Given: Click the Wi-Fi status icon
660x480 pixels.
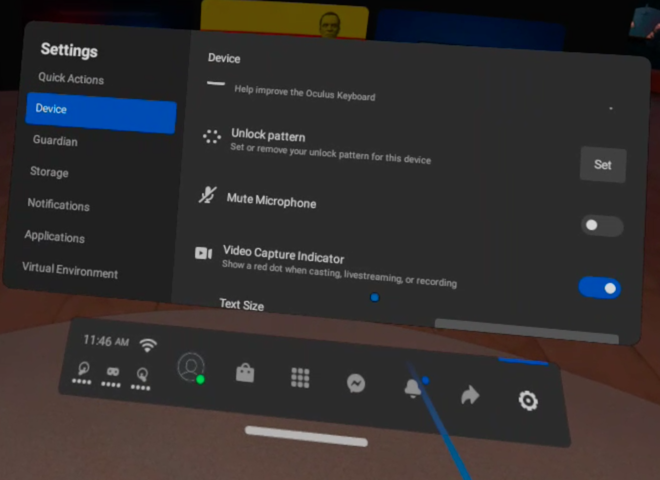Looking at the screenshot, I should coord(148,346).
